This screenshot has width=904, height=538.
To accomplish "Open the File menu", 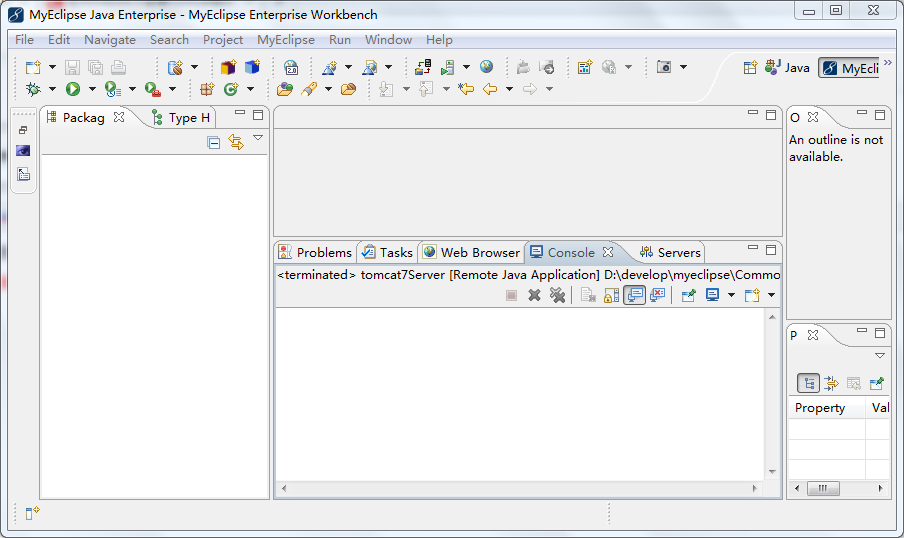I will tap(24, 40).
